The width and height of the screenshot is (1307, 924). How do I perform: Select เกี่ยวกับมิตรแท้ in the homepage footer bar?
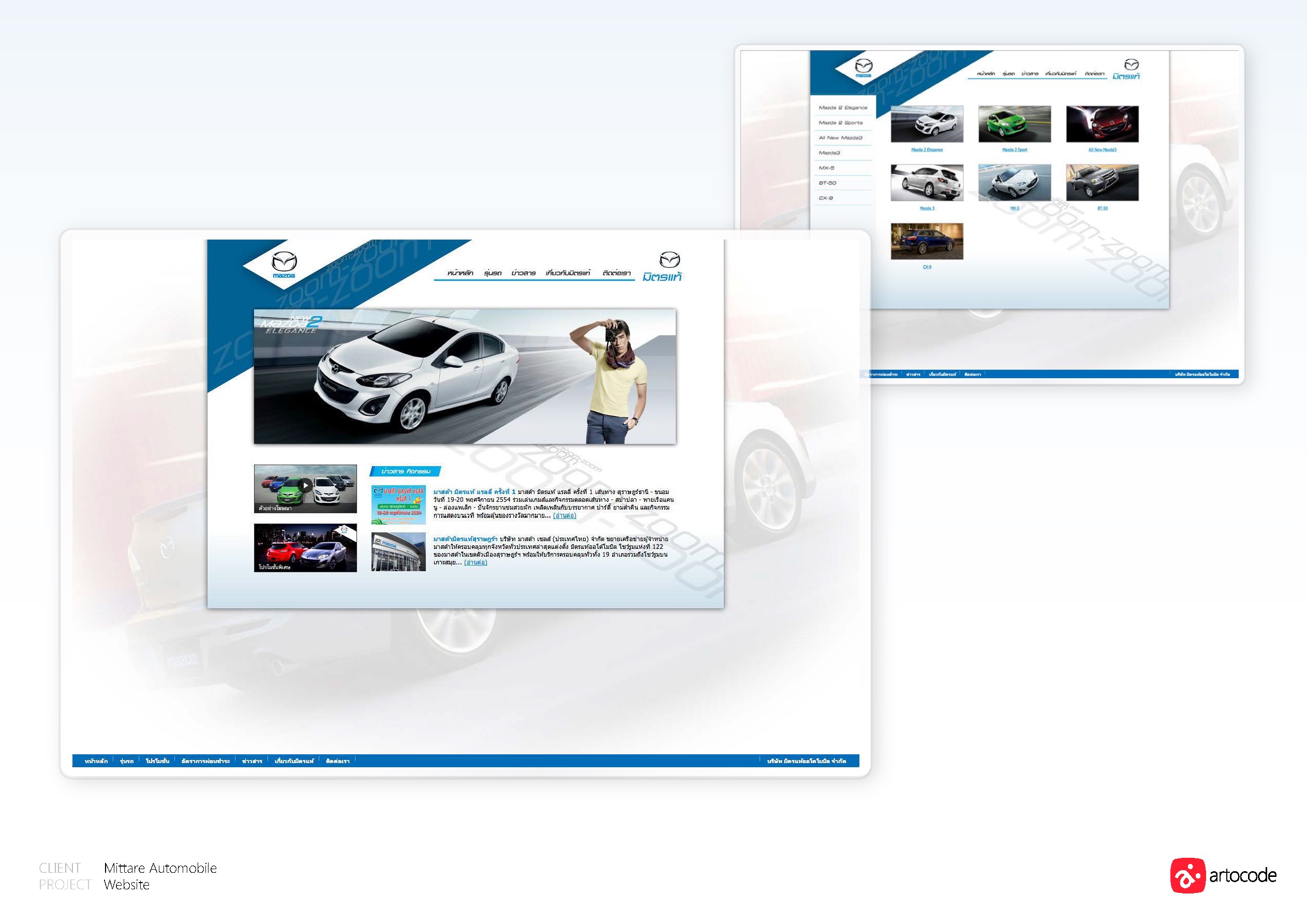[x=294, y=761]
